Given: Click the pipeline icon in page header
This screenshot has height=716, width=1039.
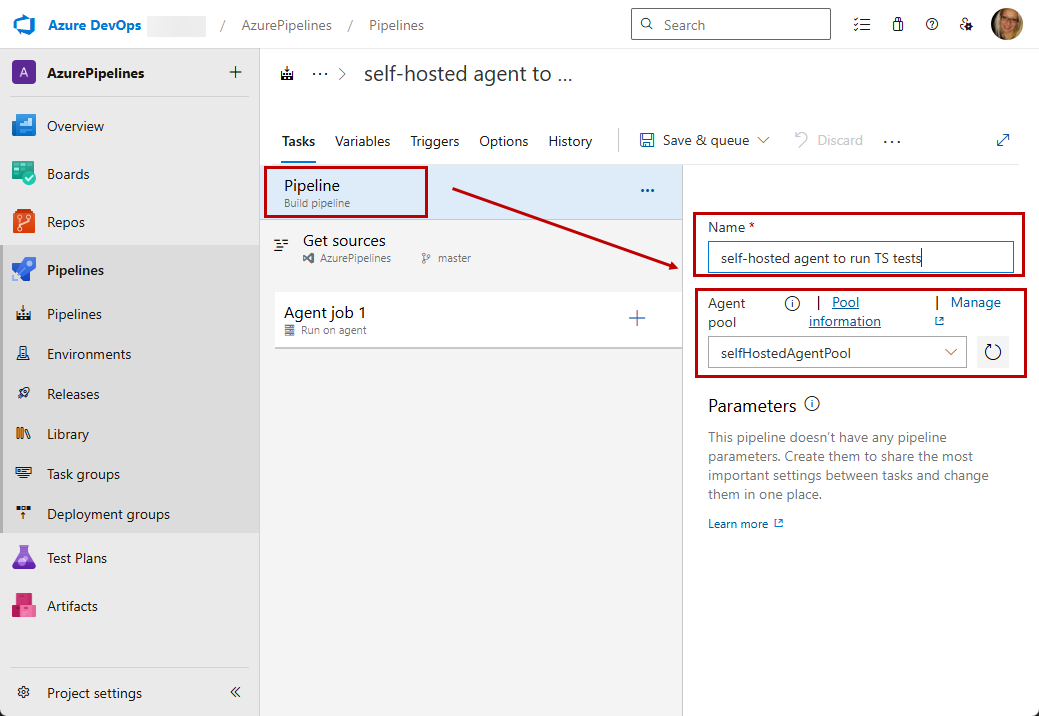Looking at the screenshot, I should [x=287, y=74].
